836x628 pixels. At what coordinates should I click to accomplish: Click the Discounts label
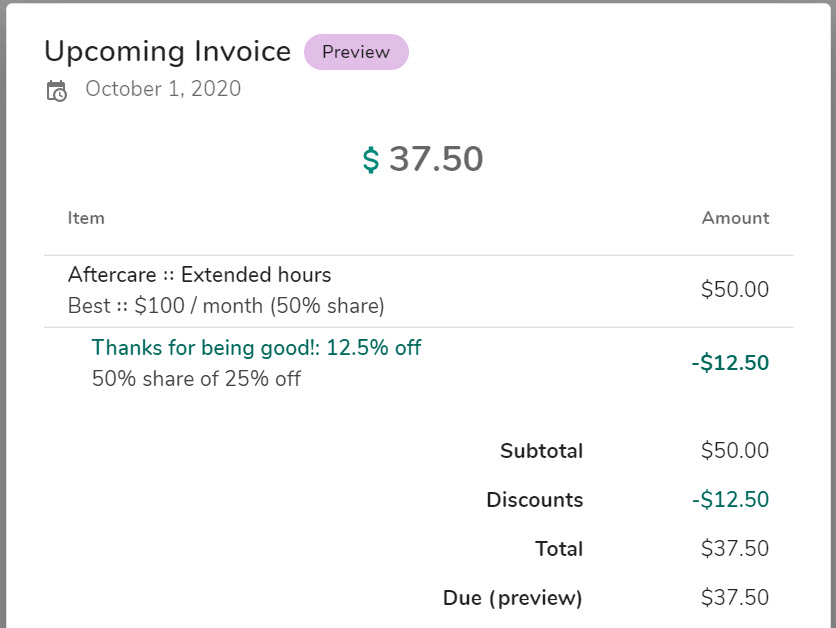pyautogui.click(x=535, y=500)
